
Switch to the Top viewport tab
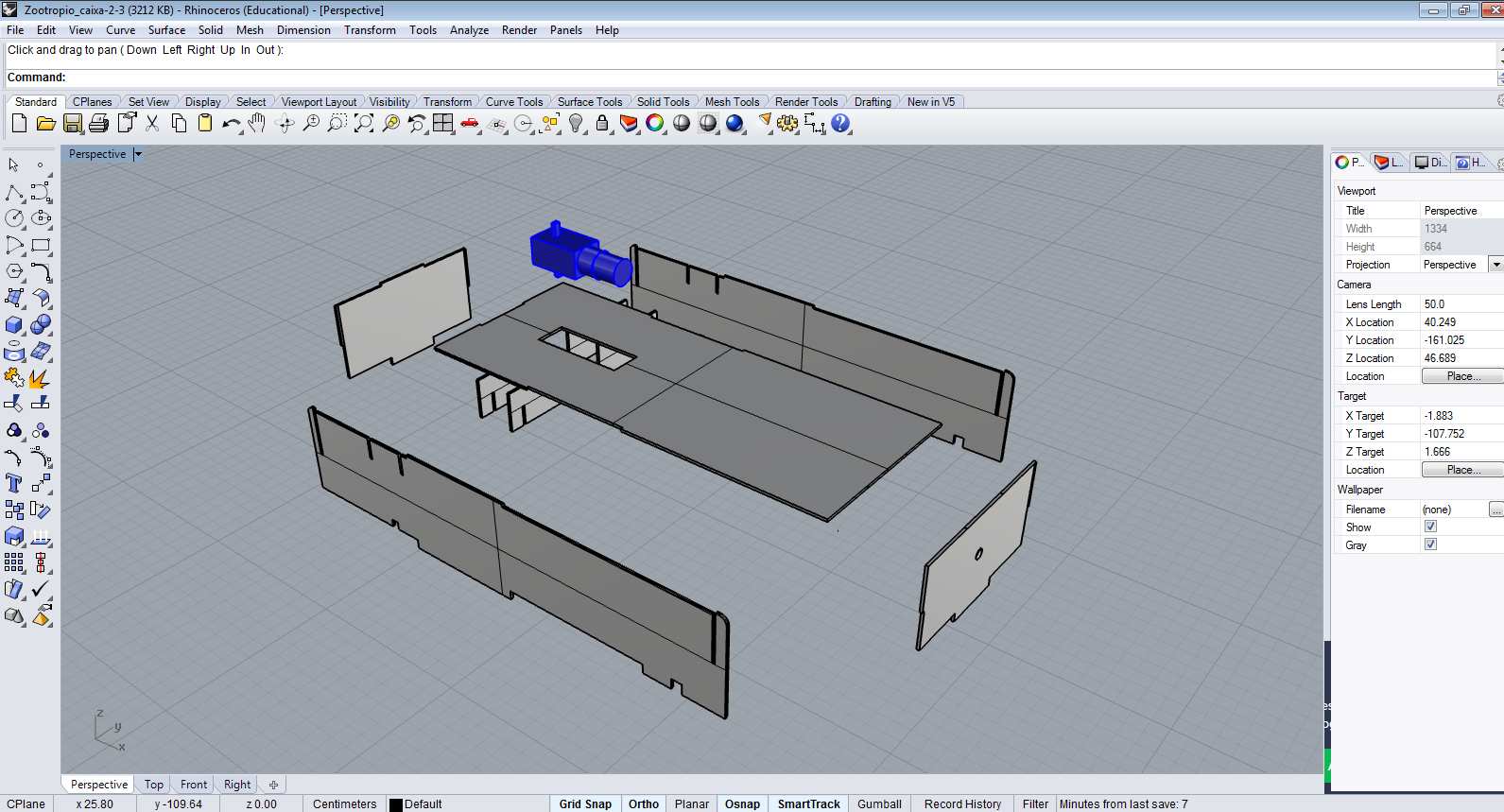[154, 785]
